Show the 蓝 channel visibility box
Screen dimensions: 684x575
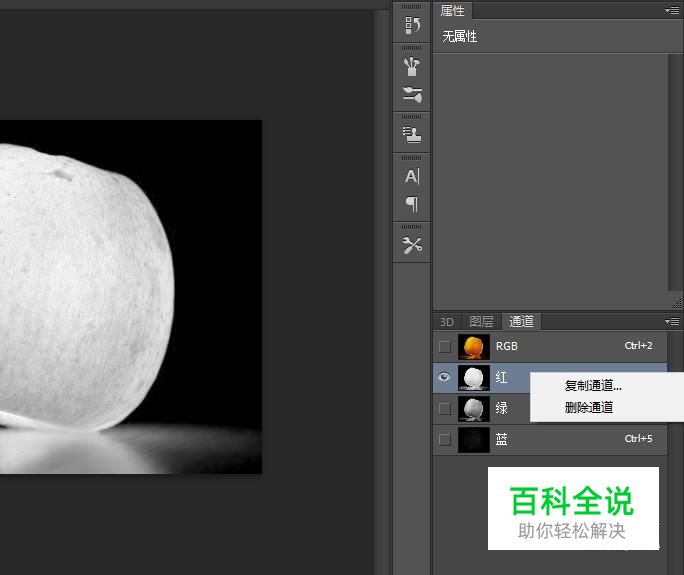(445, 439)
